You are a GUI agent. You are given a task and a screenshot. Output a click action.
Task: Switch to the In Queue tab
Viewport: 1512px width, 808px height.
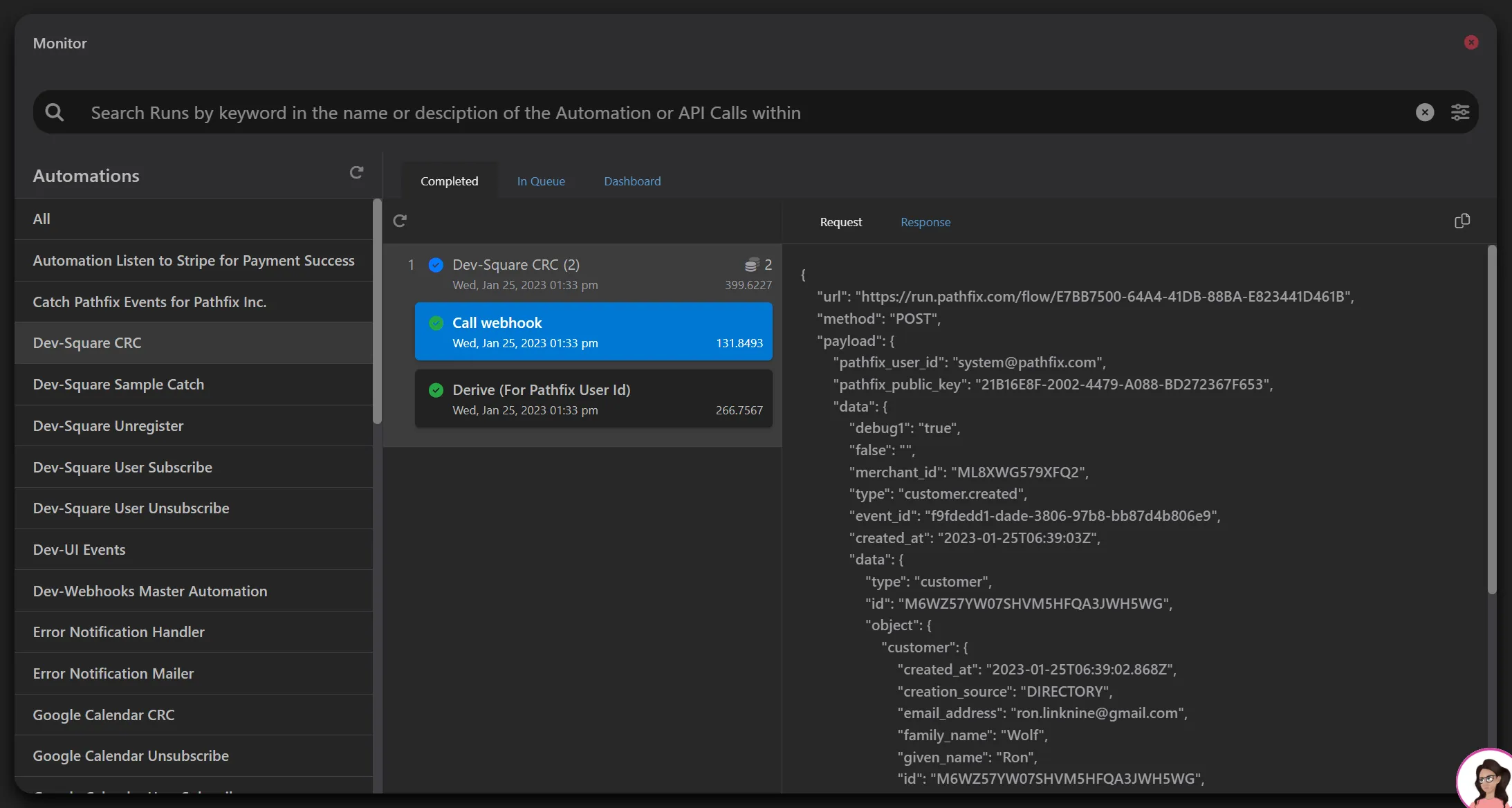[x=541, y=181]
